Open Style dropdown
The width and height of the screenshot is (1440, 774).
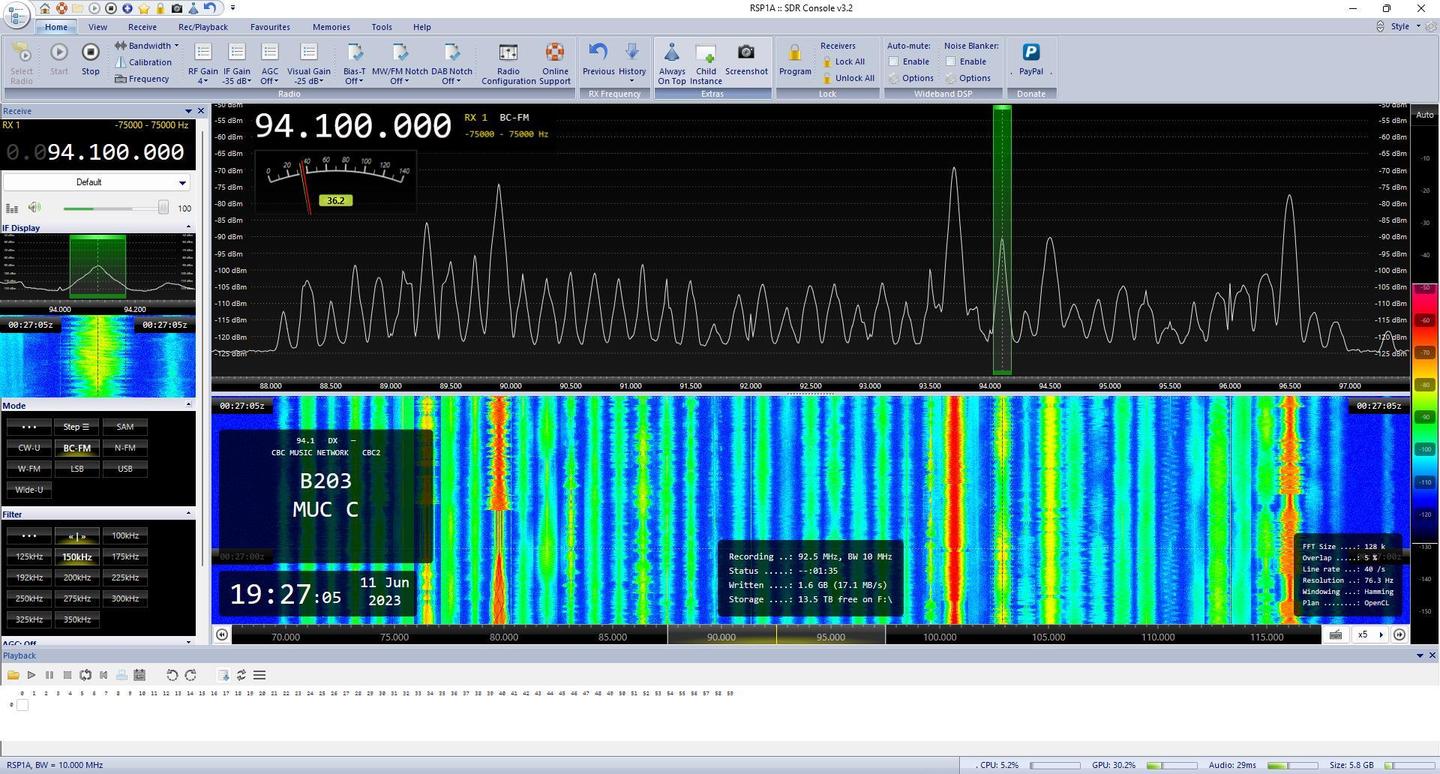click(x=1405, y=27)
